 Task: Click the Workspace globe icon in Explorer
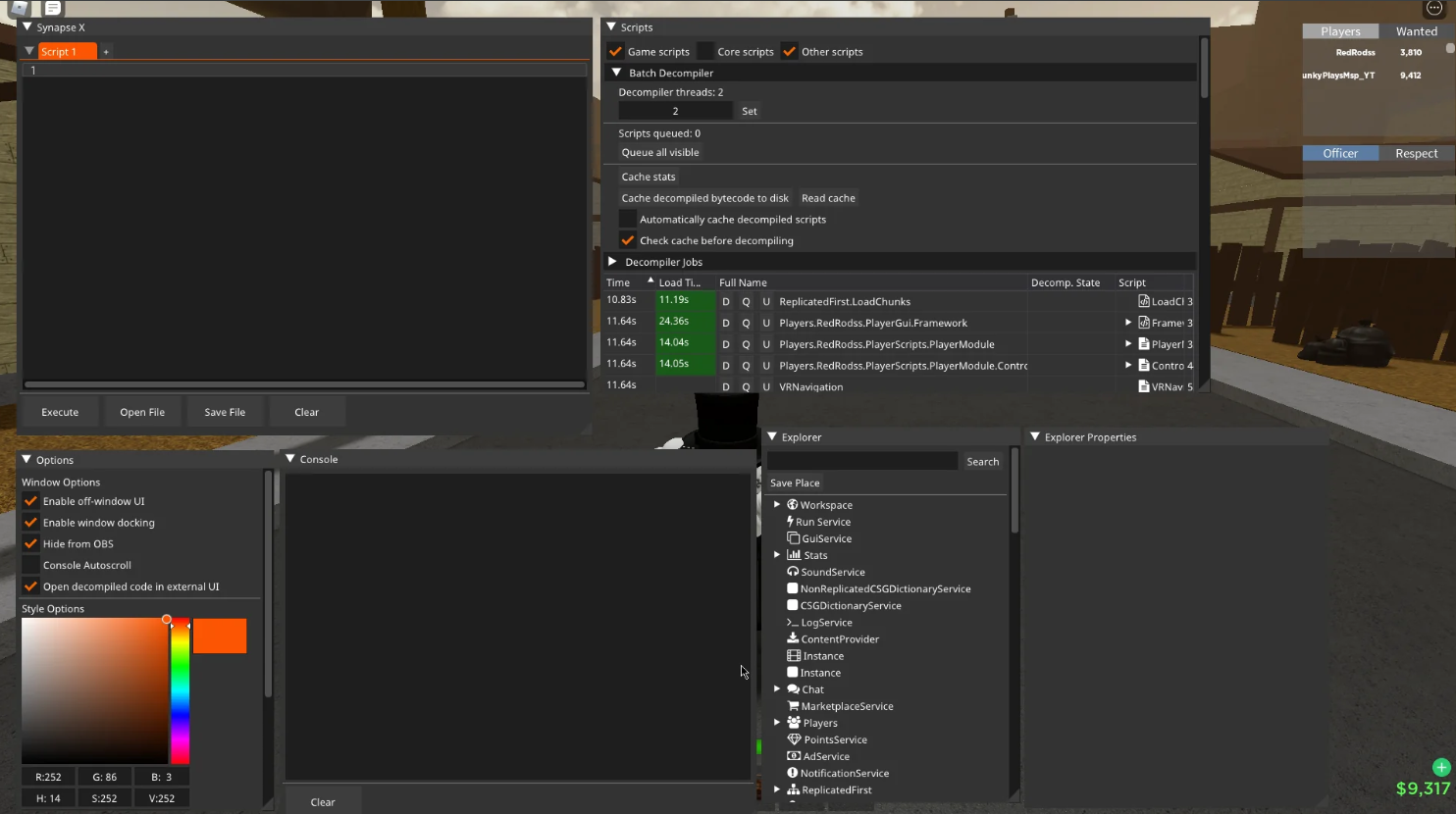pyautogui.click(x=793, y=505)
